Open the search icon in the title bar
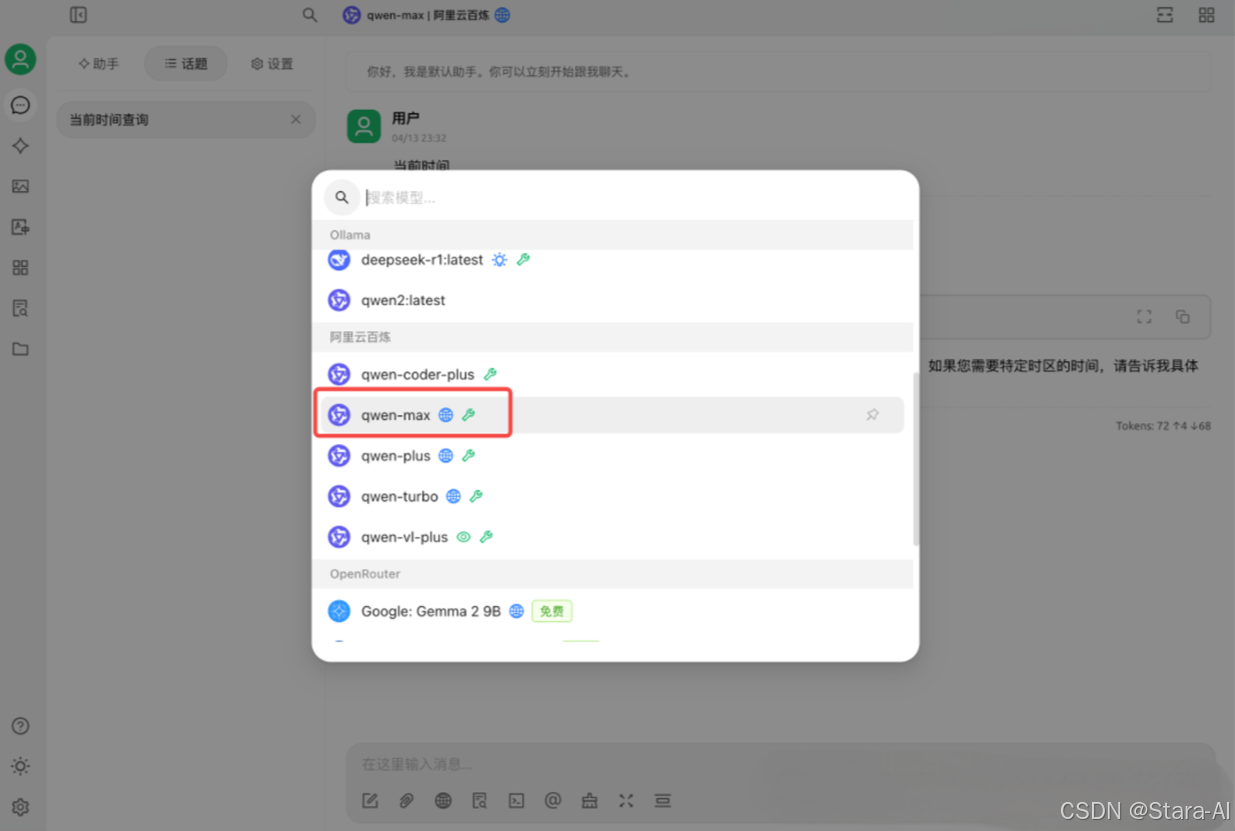Screen dimensions: 1235x831 (310, 15)
